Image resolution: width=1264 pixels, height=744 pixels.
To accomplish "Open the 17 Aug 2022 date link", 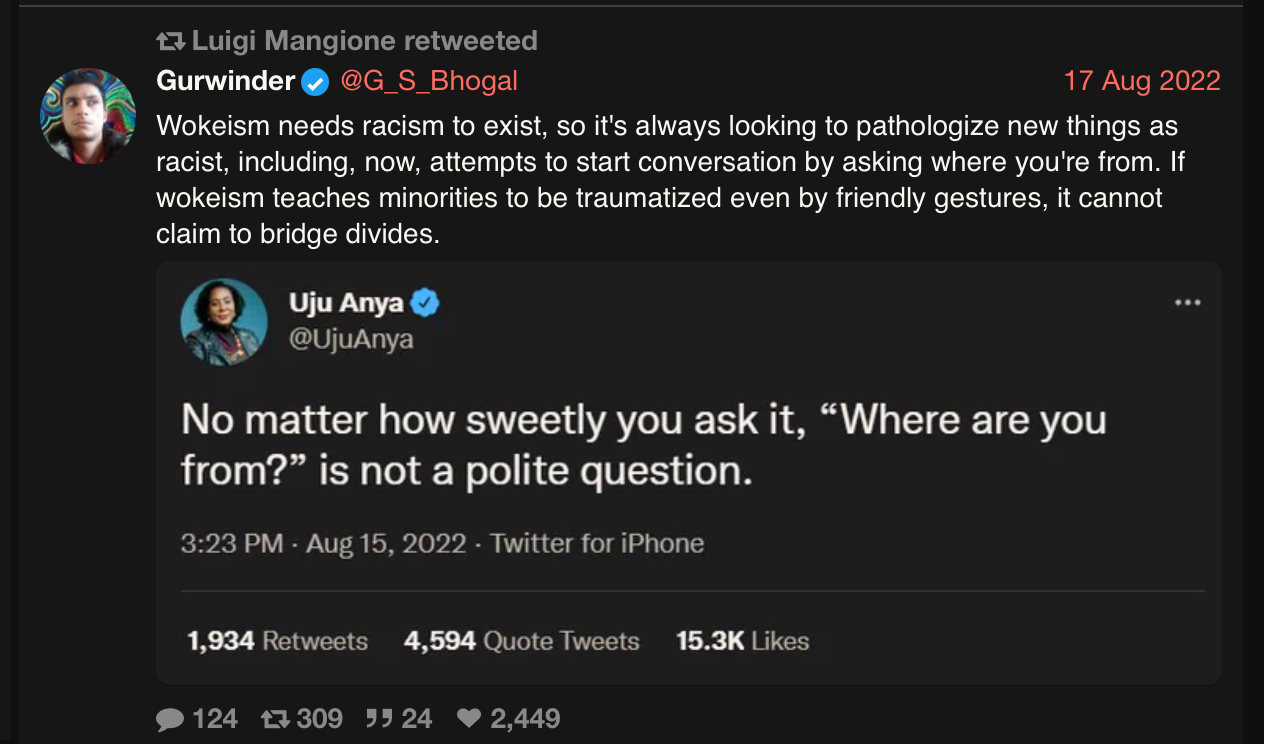I will [x=1142, y=81].
